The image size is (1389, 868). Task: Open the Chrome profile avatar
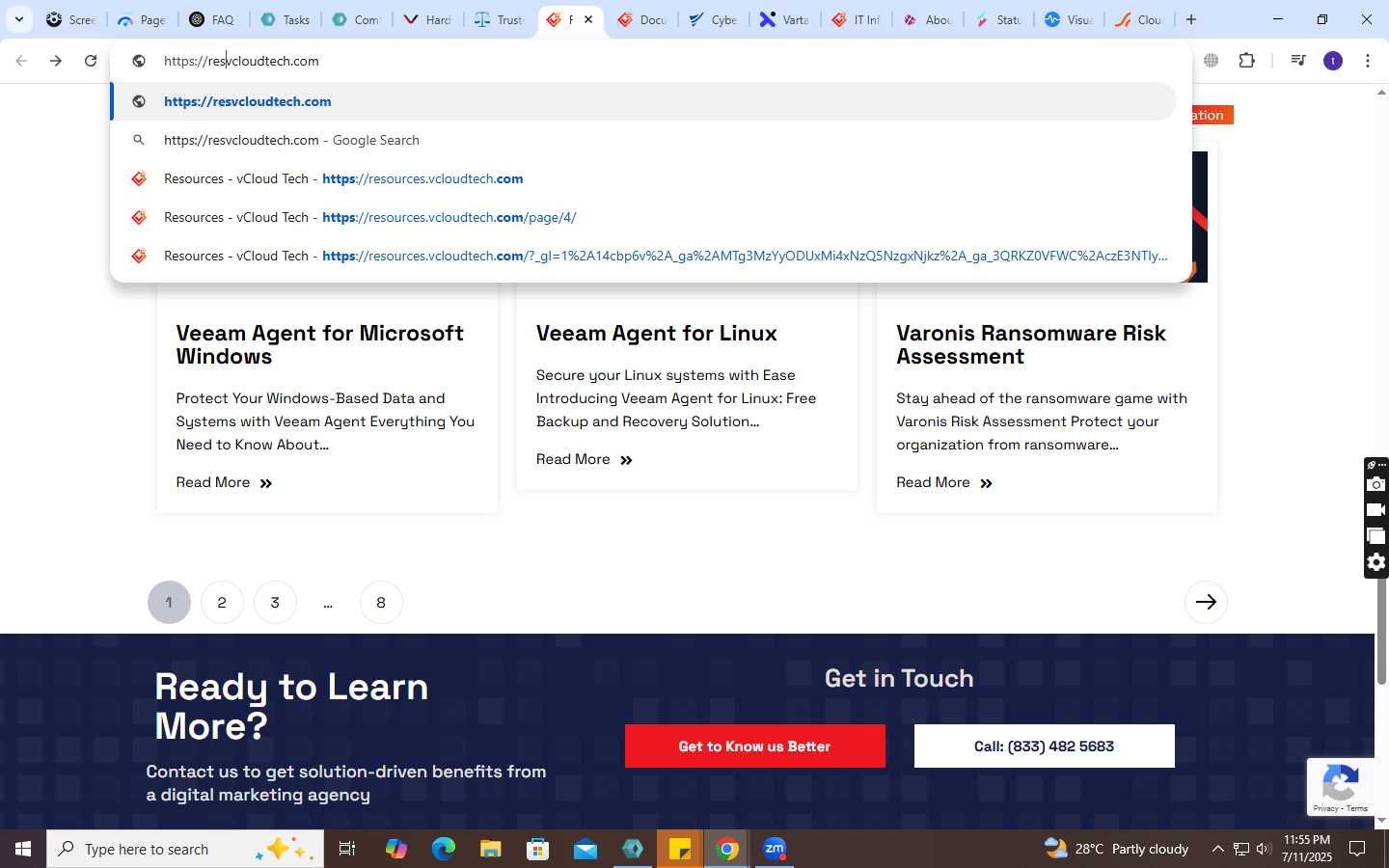pyautogui.click(x=1333, y=61)
